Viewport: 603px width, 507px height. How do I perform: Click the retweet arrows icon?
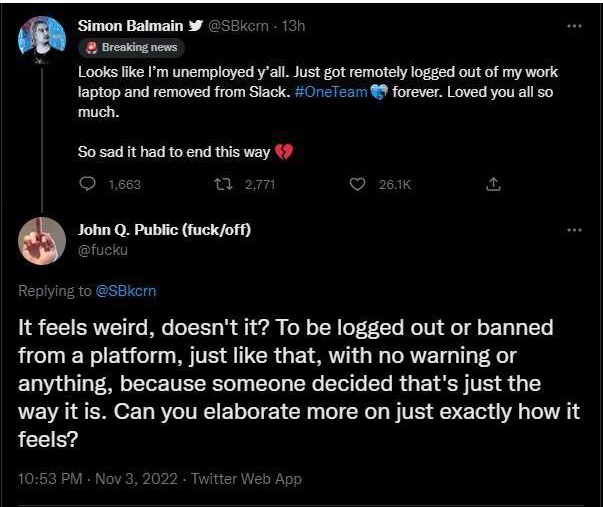(x=224, y=184)
